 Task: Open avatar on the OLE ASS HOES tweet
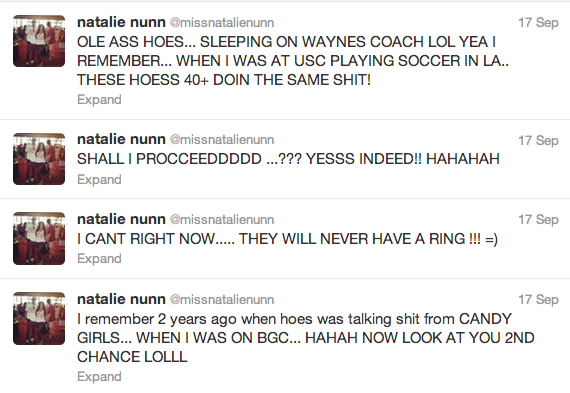coord(39,41)
